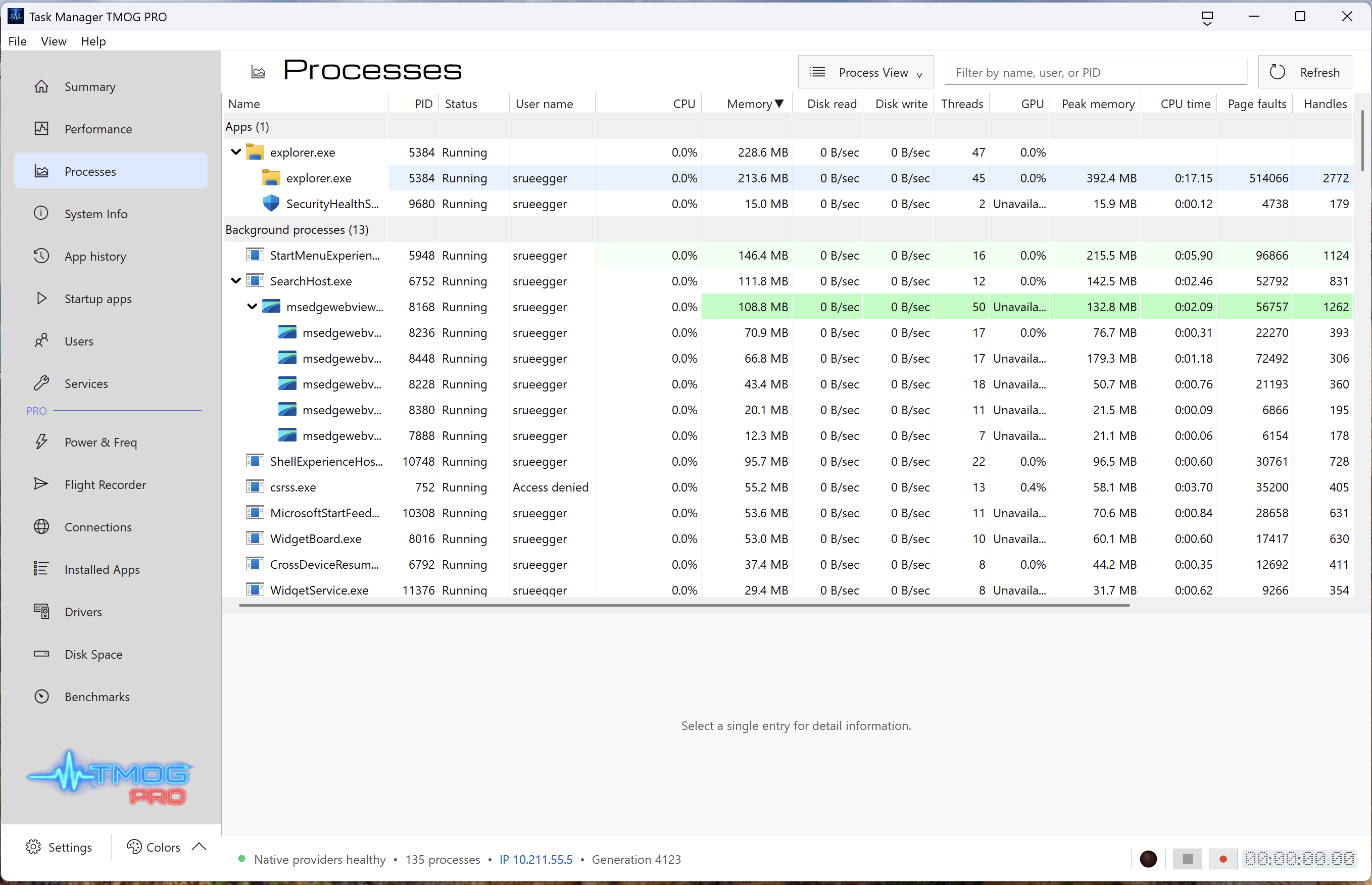Click the Services wrench icon

(41, 383)
